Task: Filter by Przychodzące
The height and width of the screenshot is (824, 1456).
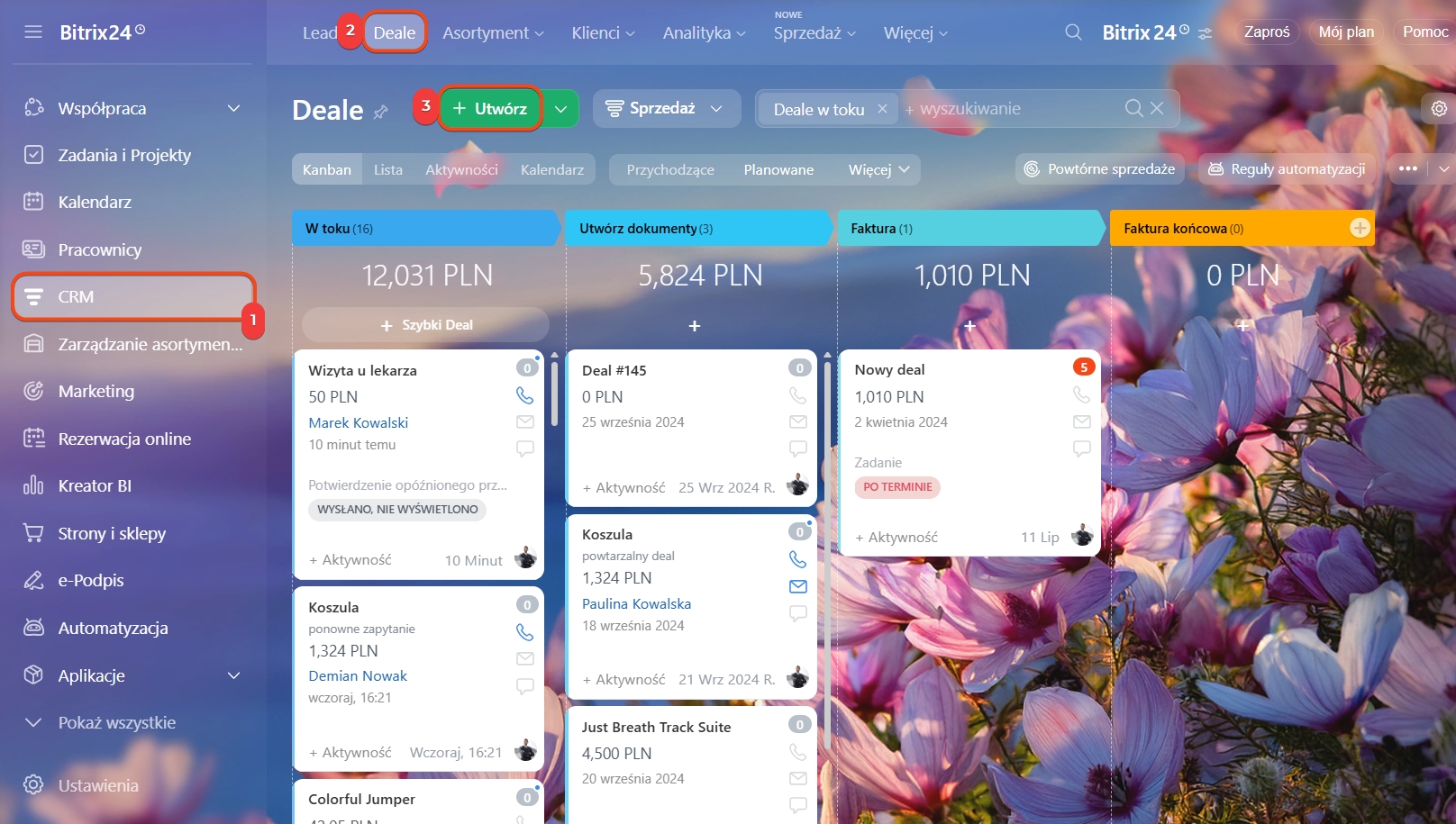Action: point(670,169)
